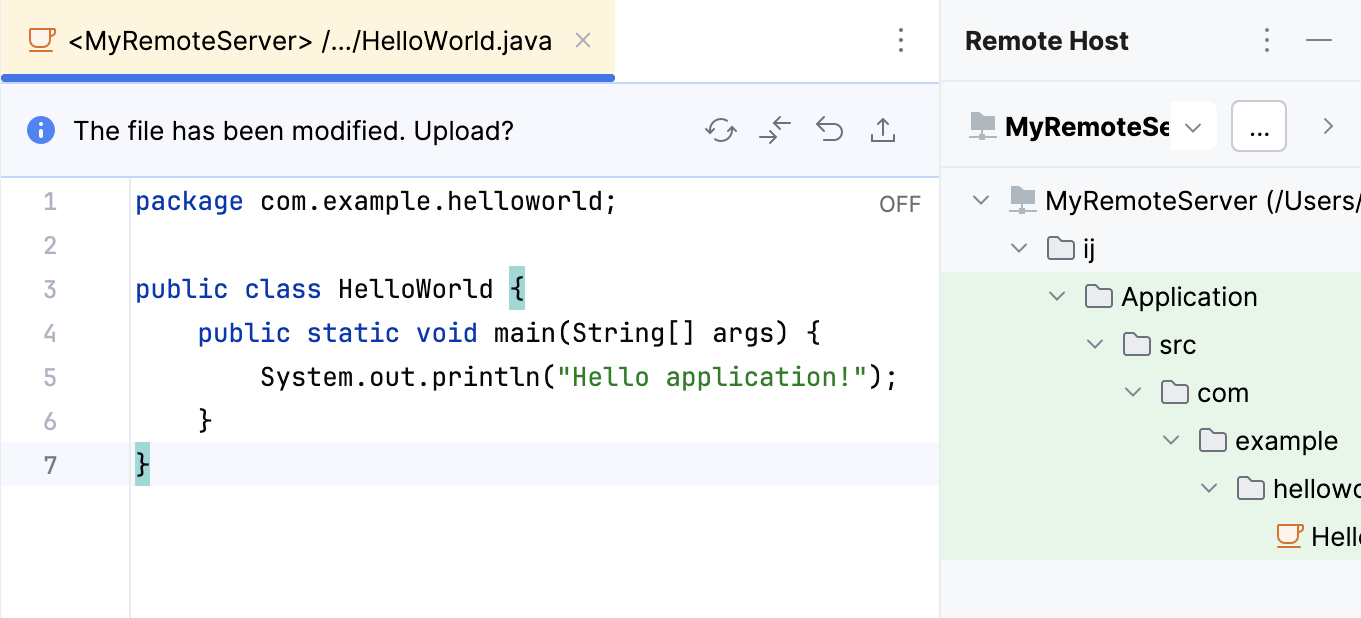
Task: Collapse the com folder in the tree
Action: click(1133, 392)
